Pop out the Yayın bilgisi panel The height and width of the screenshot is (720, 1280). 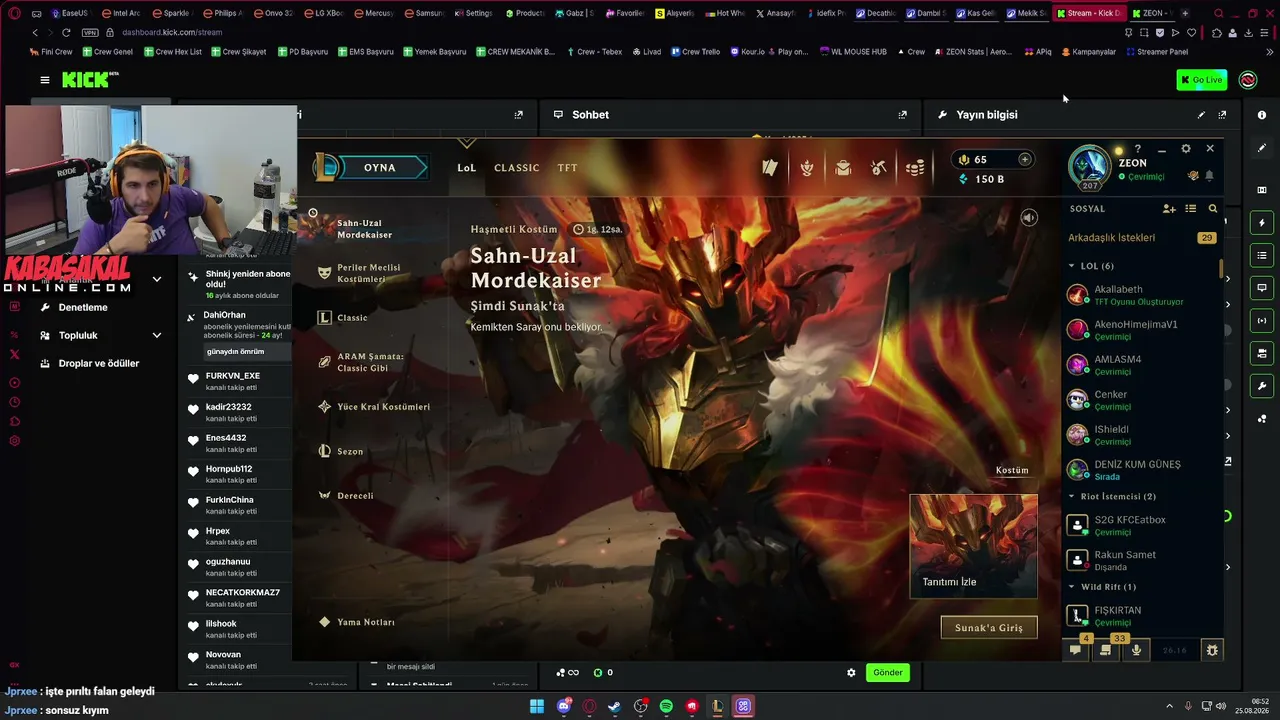click(1222, 115)
